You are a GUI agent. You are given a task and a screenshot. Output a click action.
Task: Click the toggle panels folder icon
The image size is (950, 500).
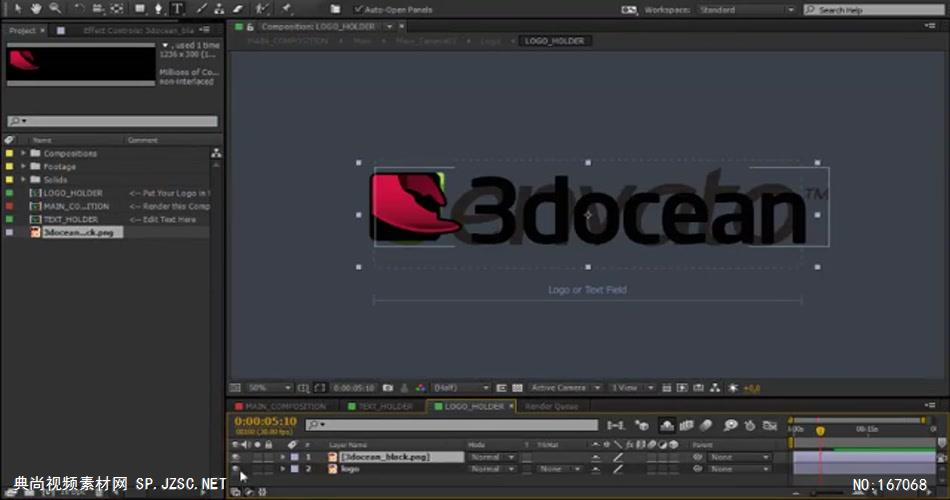tap(335, 9)
